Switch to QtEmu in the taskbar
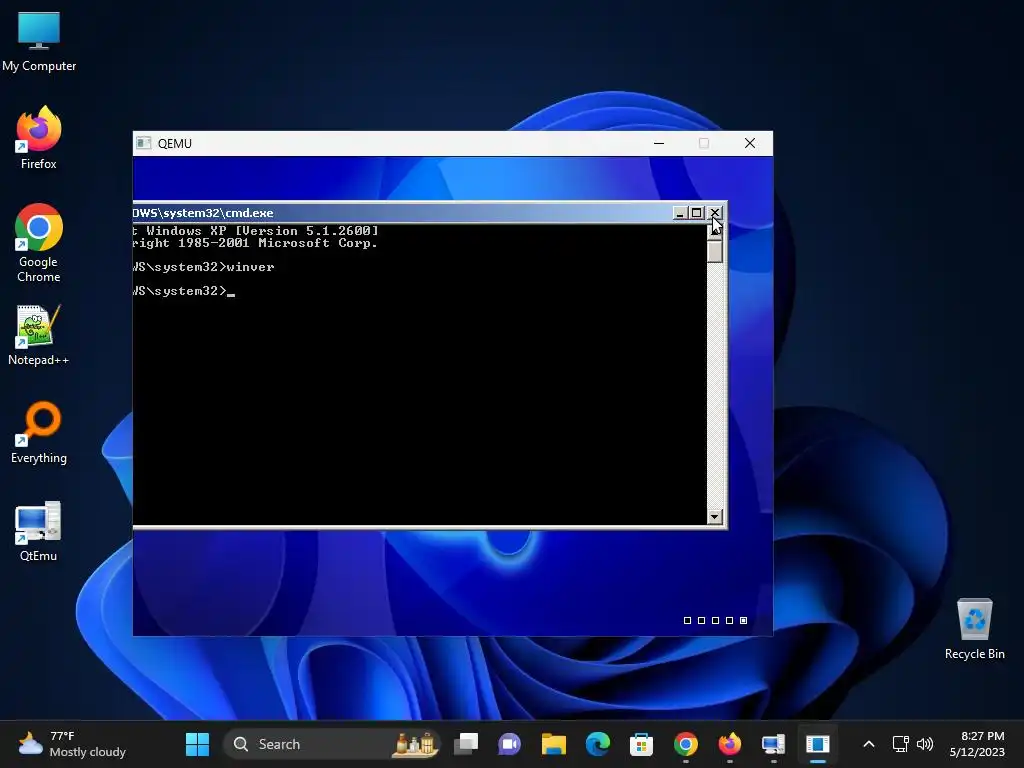 (x=773, y=744)
